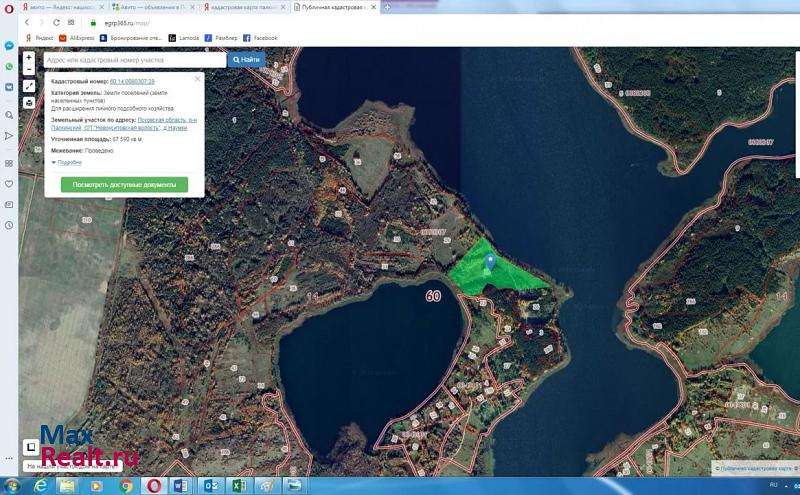Screen dimensions: 800x495
Task: Click the print map icon
Action: click(29, 102)
